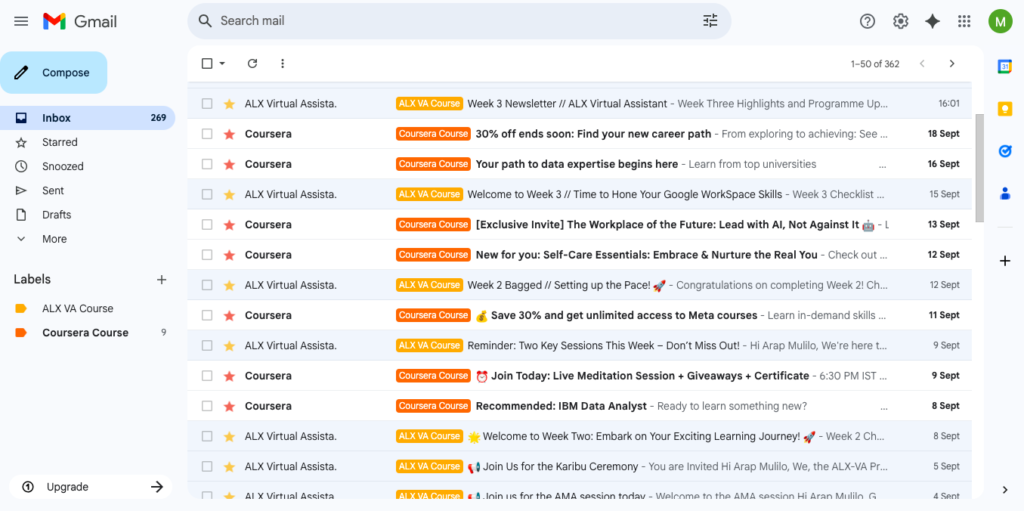Image resolution: width=1024 pixels, height=511 pixels.
Task: Click the Gmail logo
Action: click(80, 21)
